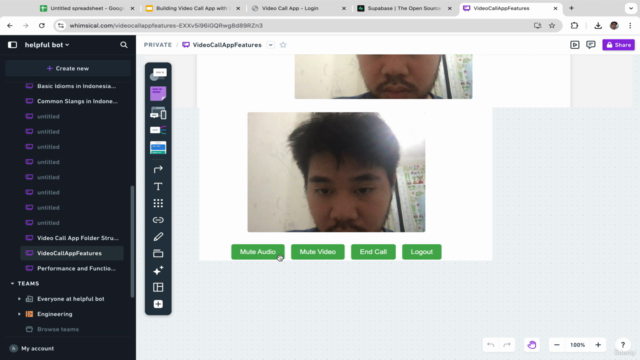
Task: Open browser extensions puzzle icon
Action: [x=574, y=25]
